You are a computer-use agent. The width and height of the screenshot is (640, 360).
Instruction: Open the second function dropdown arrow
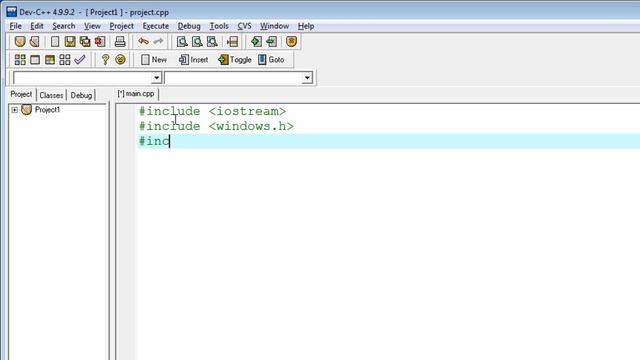point(307,78)
